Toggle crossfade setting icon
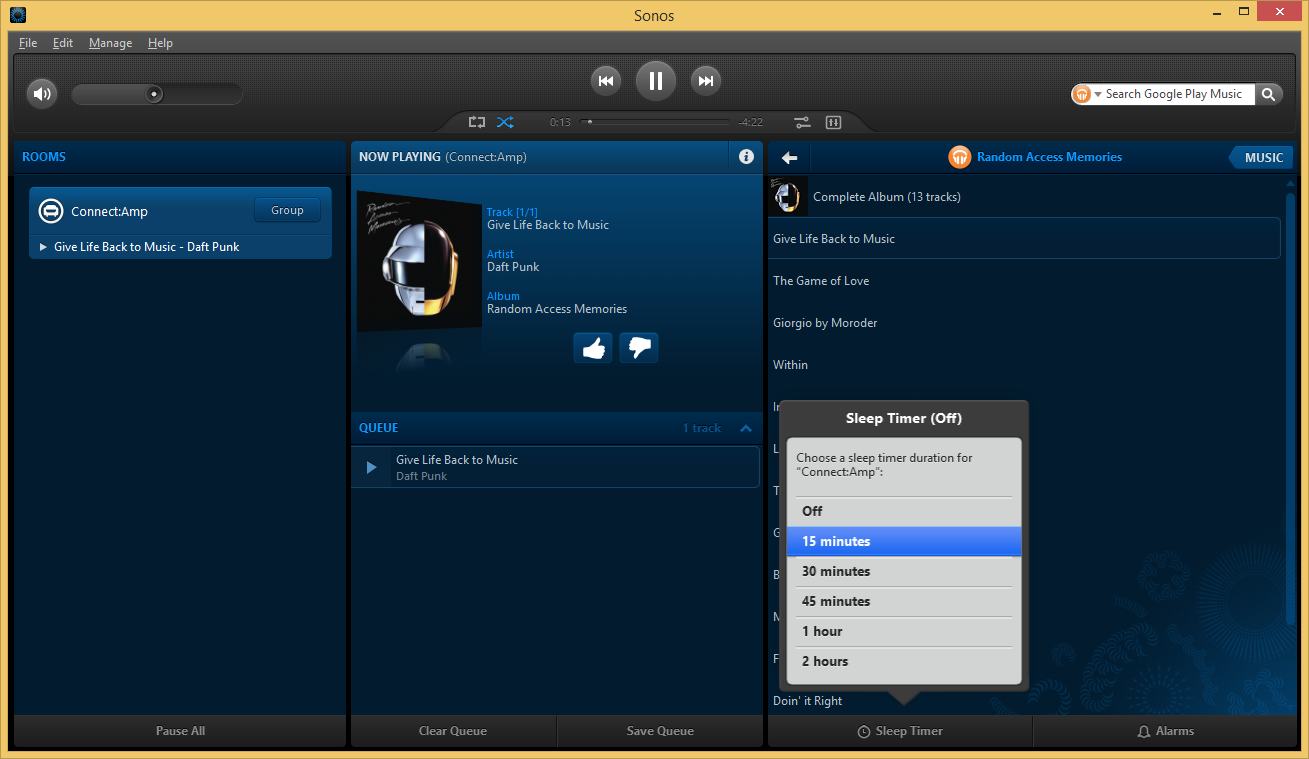Screen dimensions: 1309x759 [x=802, y=123]
